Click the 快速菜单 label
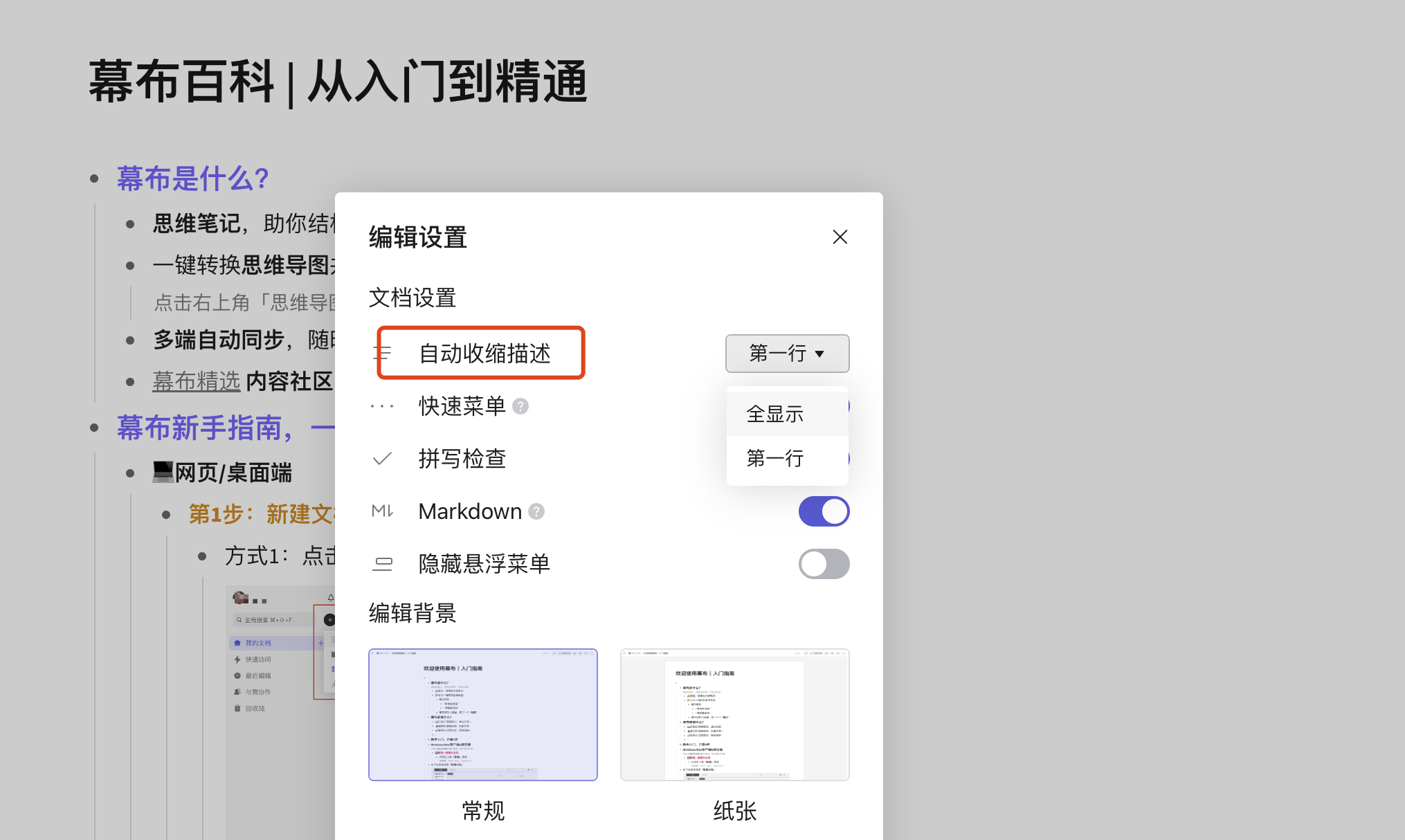 coord(462,406)
